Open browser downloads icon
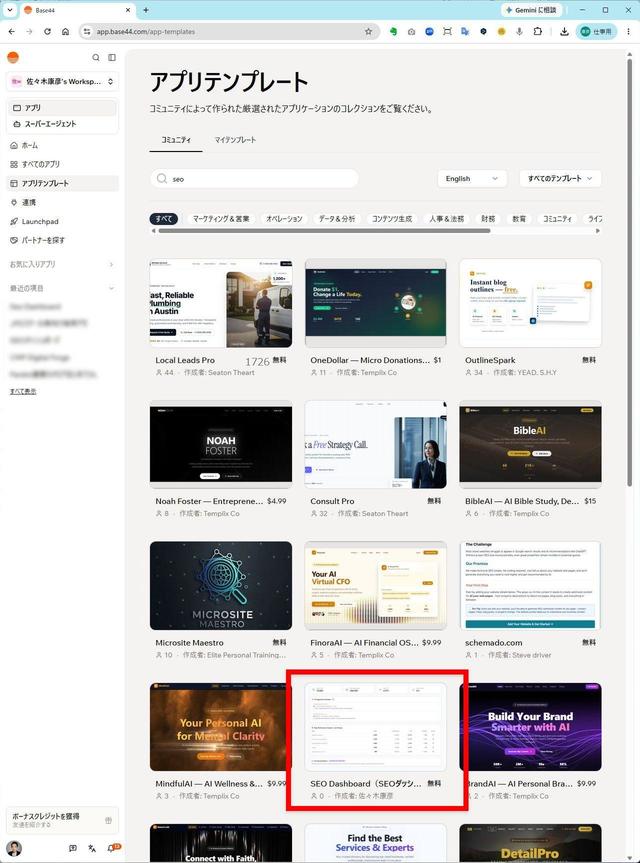This screenshot has height=863, width=640. 564,32
